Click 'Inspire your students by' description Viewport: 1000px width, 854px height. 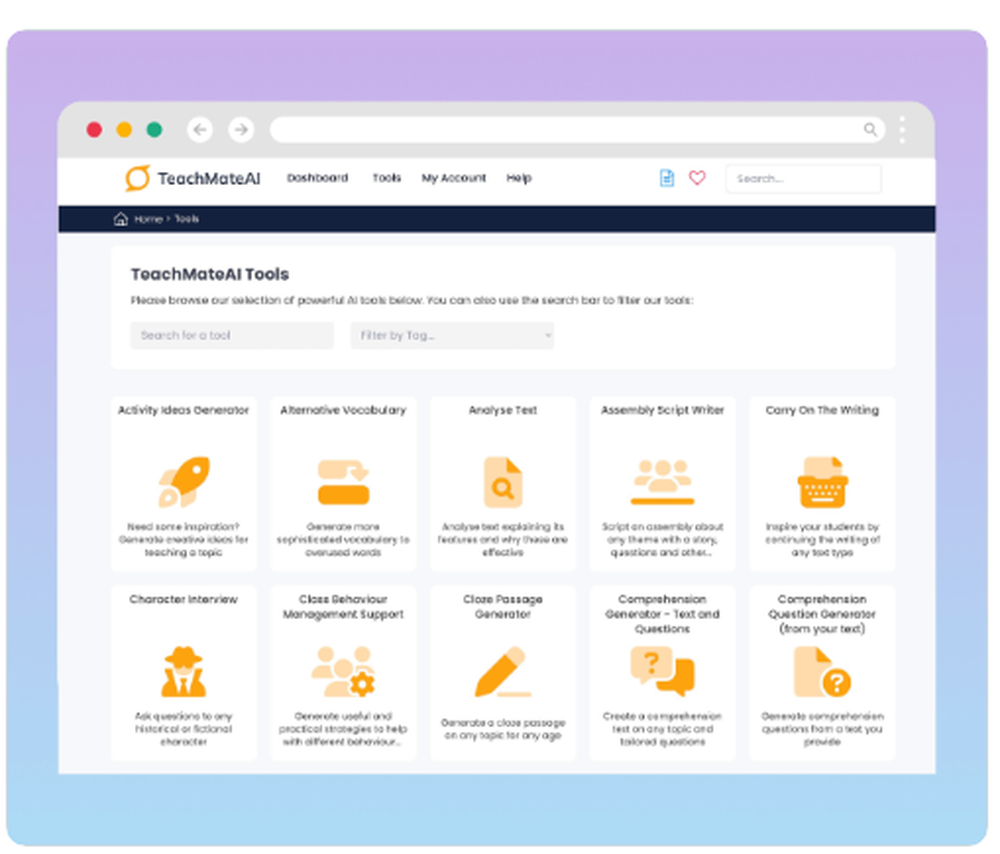tap(823, 540)
